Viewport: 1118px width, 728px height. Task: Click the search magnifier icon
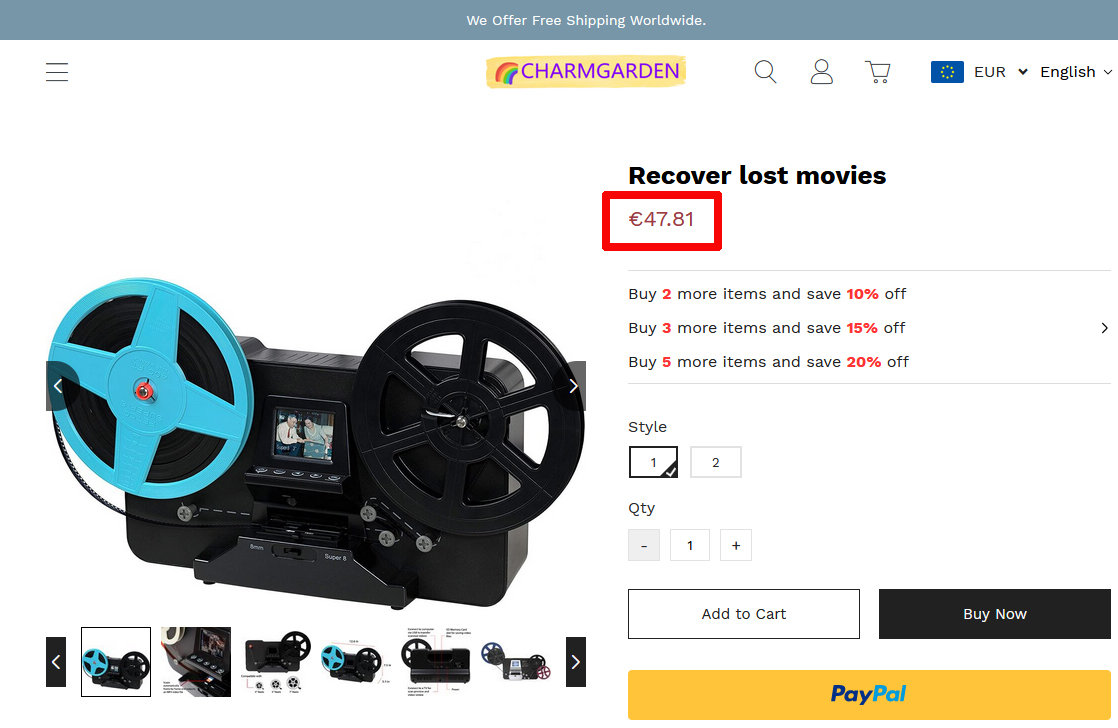point(765,72)
